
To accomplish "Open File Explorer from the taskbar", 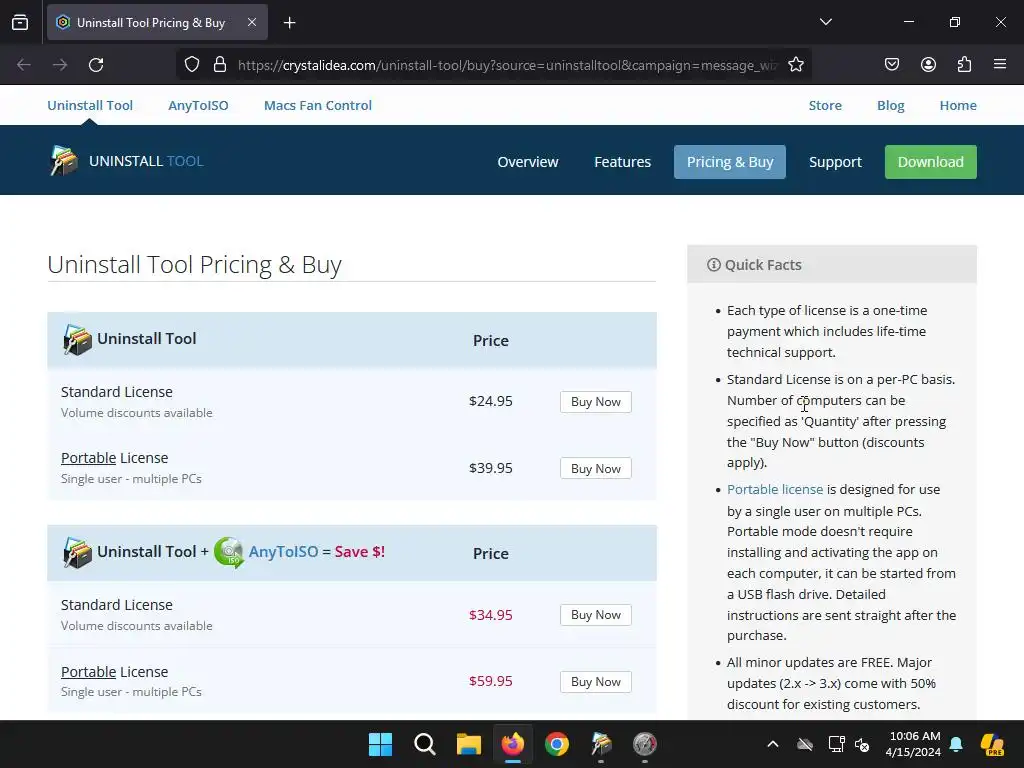I will pyautogui.click(x=468, y=744).
